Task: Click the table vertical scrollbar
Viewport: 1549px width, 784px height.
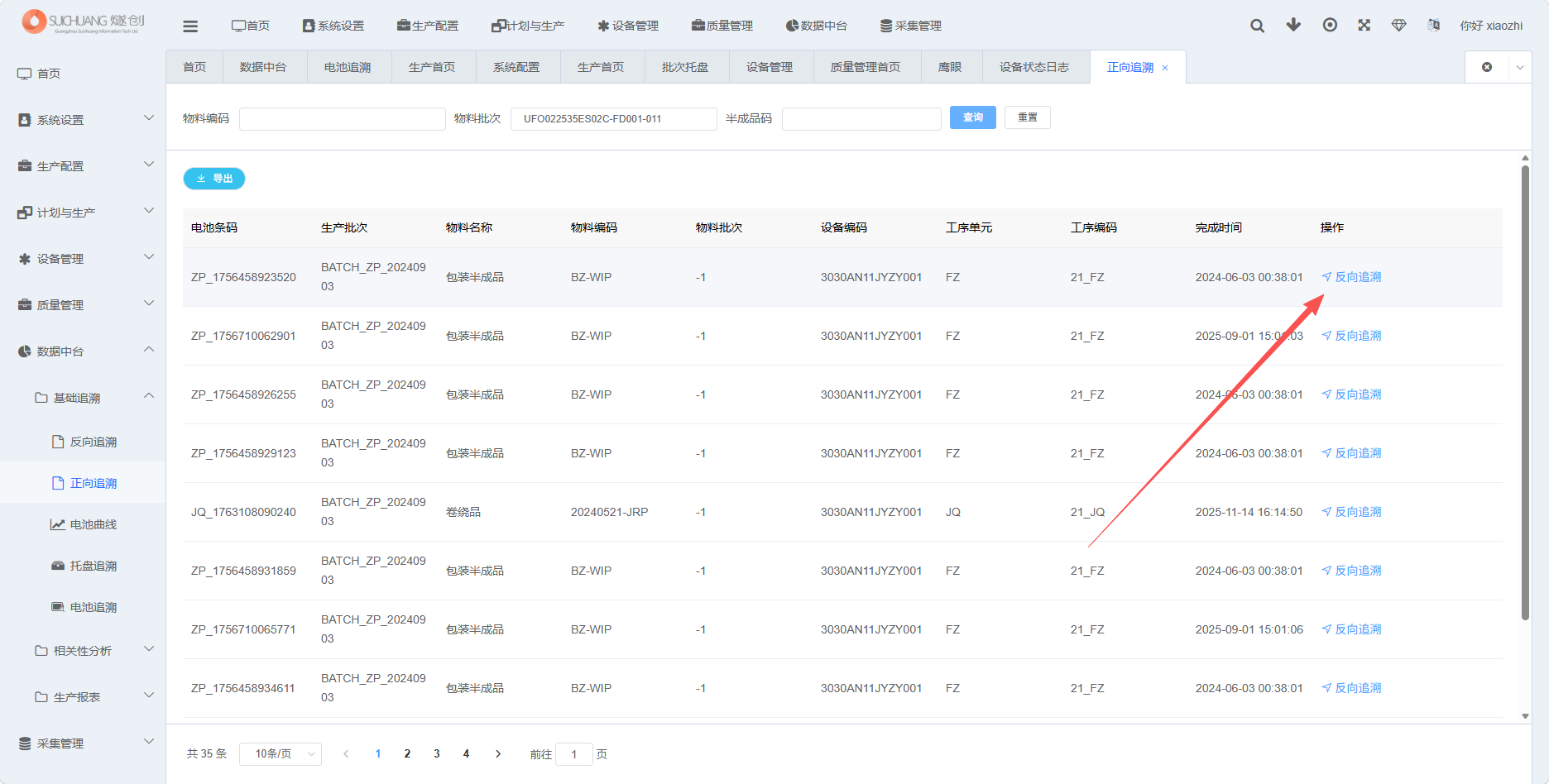Action: click(x=1525, y=393)
